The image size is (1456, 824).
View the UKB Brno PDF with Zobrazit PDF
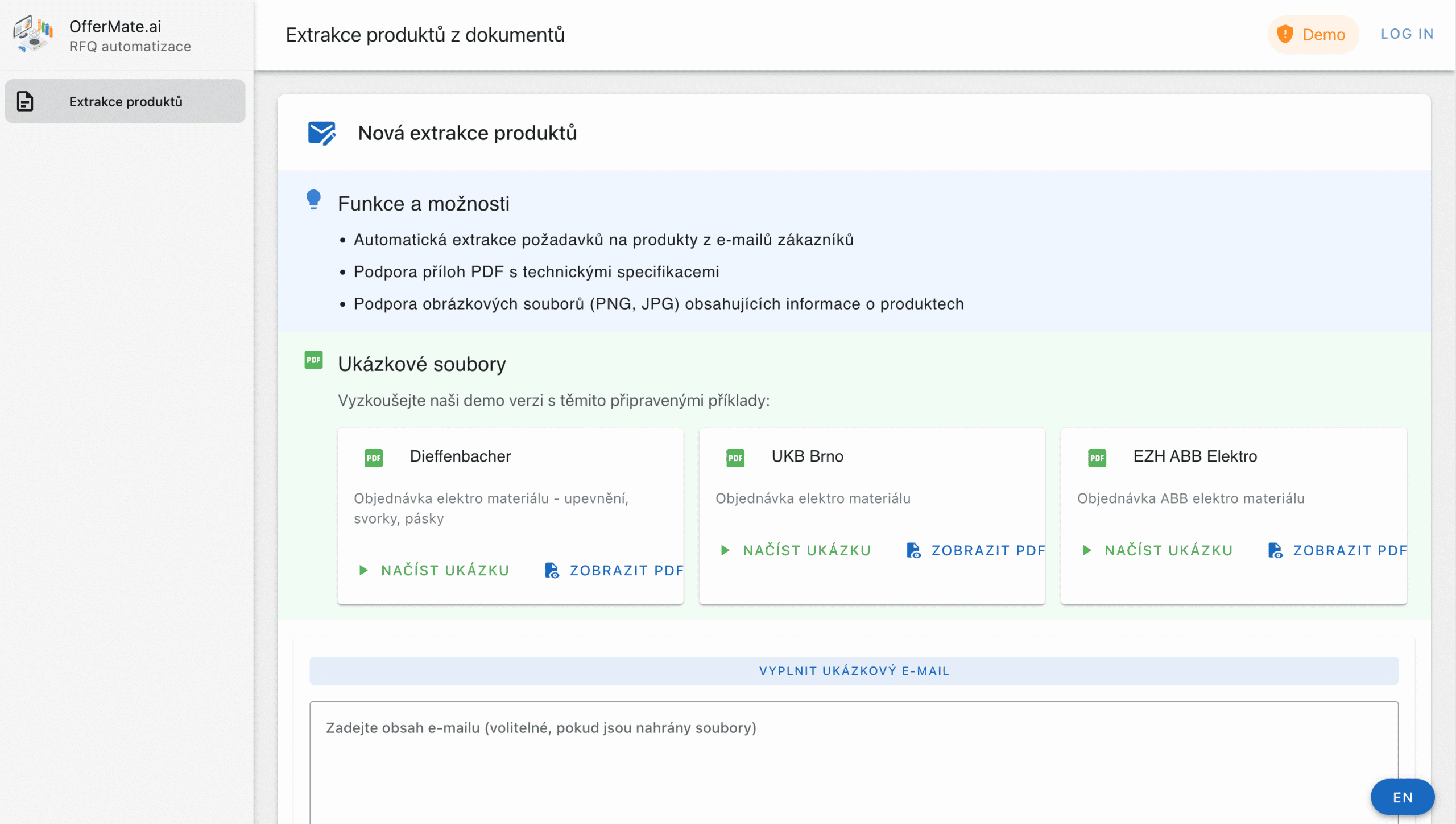coord(976,550)
